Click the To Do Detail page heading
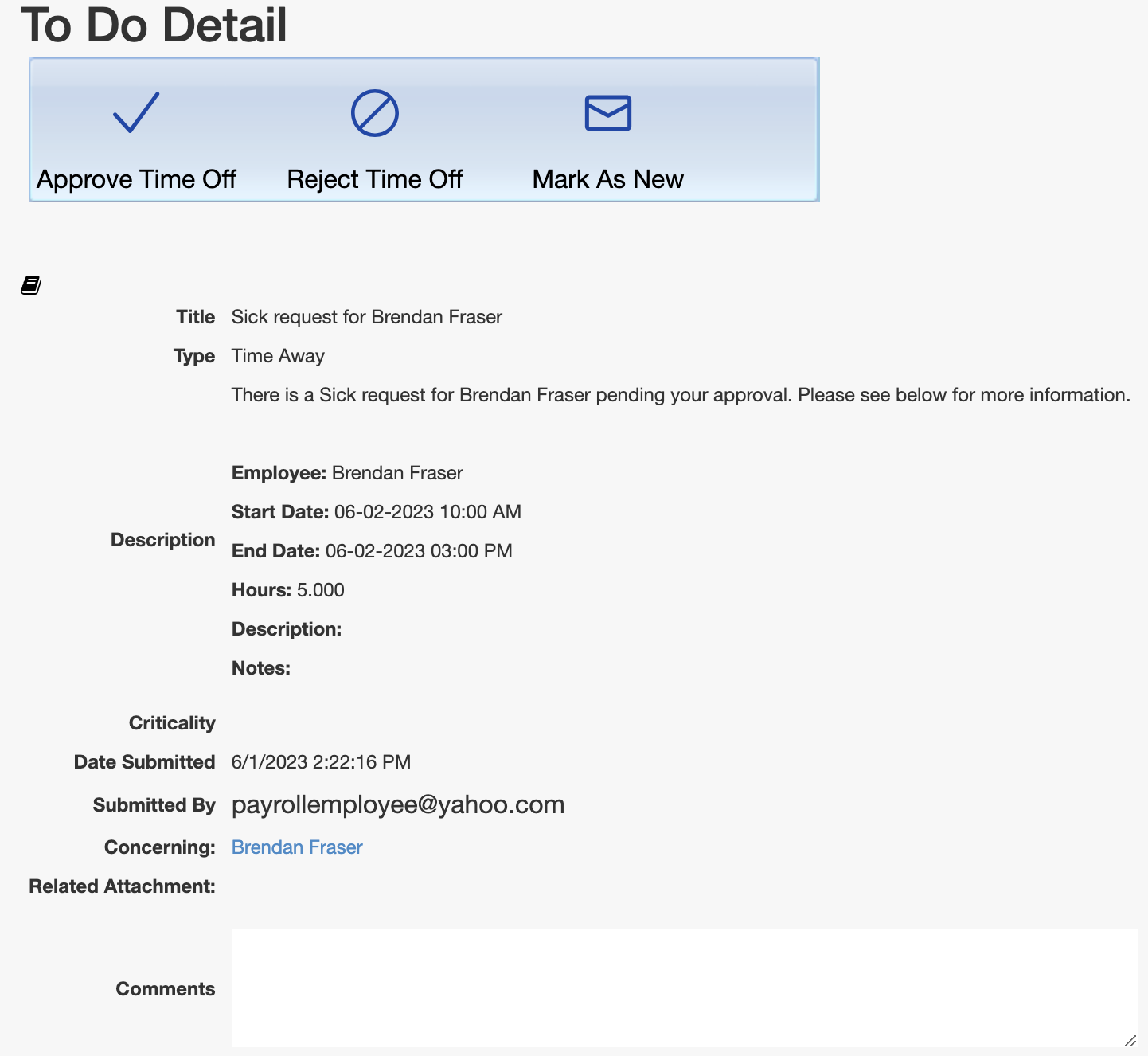 [154, 25]
